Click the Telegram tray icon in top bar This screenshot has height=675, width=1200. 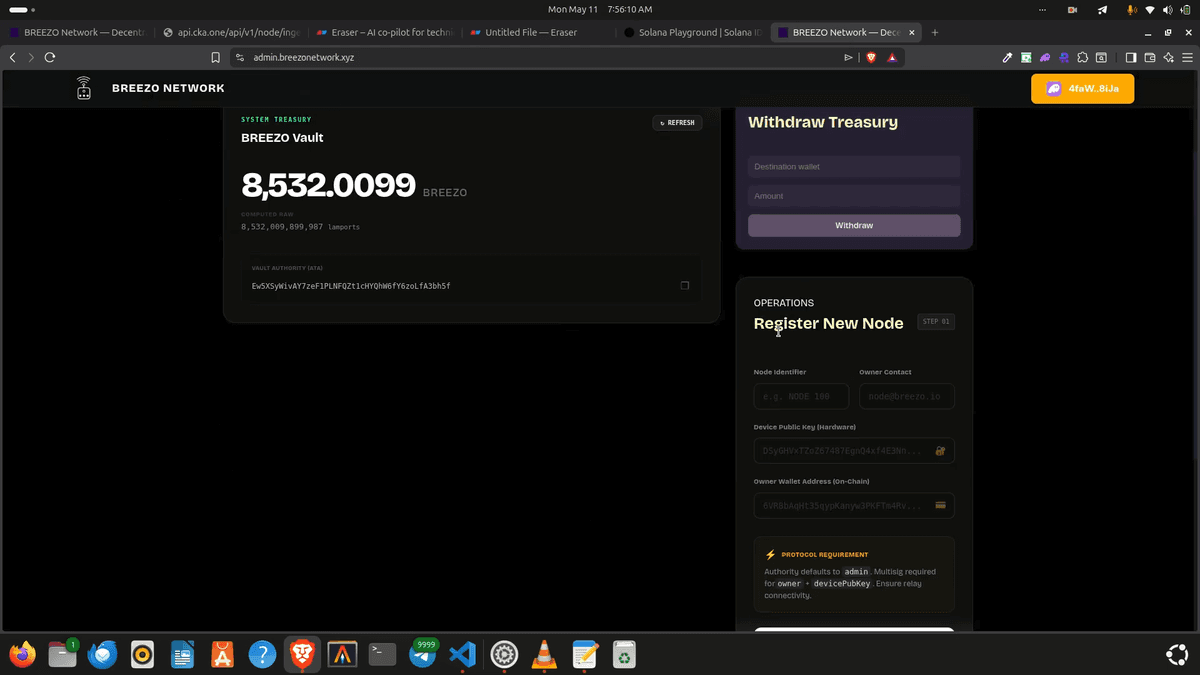(x=1102, y=9)
